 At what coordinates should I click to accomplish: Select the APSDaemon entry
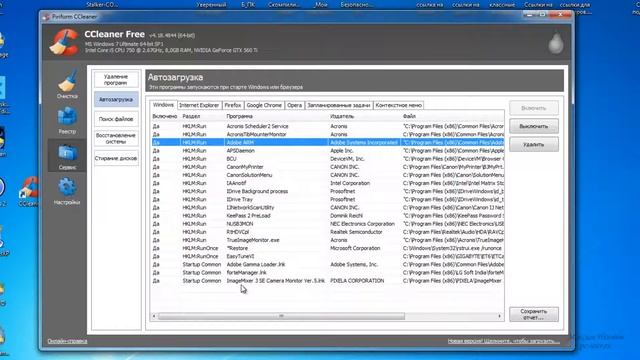[327, 151]
